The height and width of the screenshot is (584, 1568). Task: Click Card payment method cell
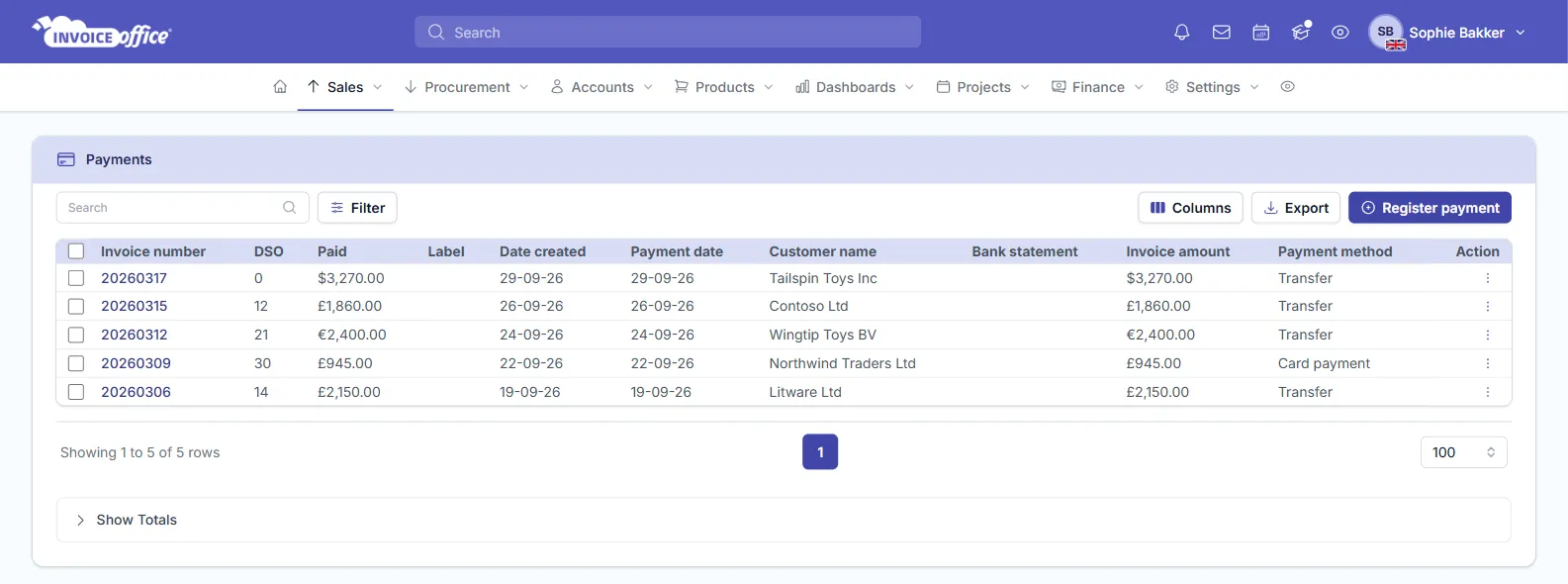1324,363
